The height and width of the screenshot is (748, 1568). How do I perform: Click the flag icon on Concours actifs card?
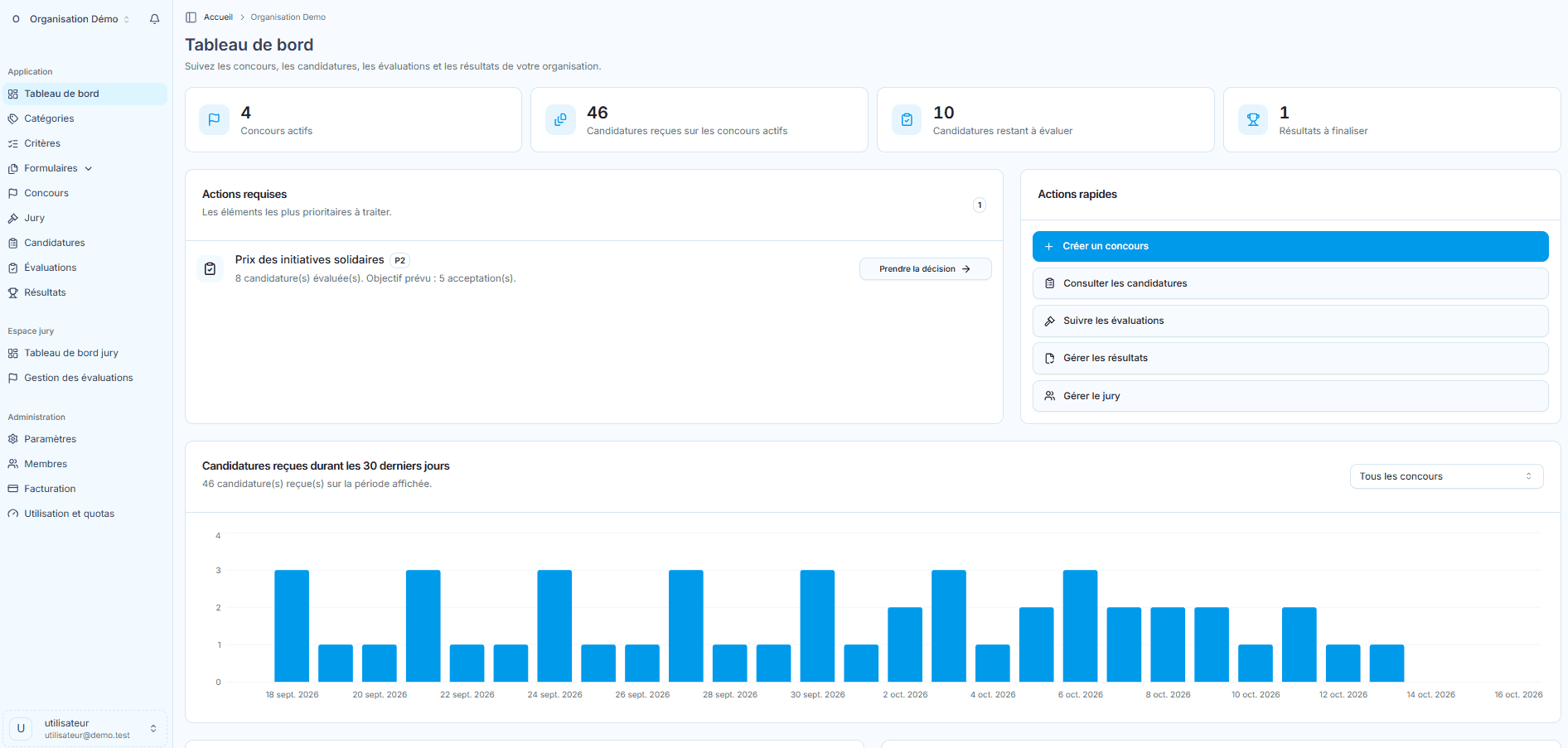(x=214, y=119)
